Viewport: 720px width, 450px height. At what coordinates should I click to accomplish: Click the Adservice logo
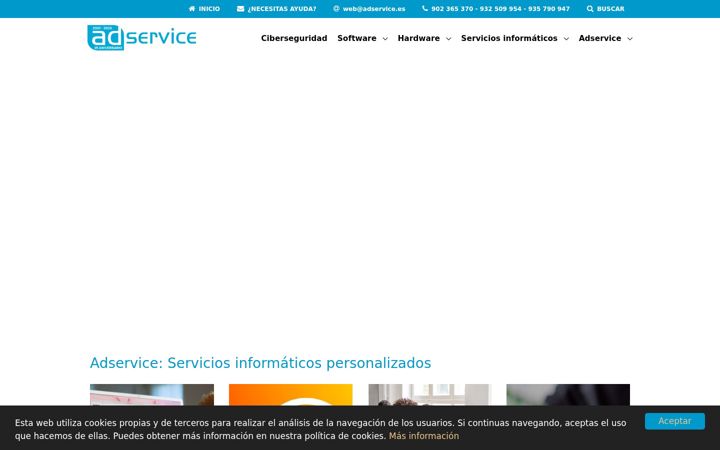142,38
